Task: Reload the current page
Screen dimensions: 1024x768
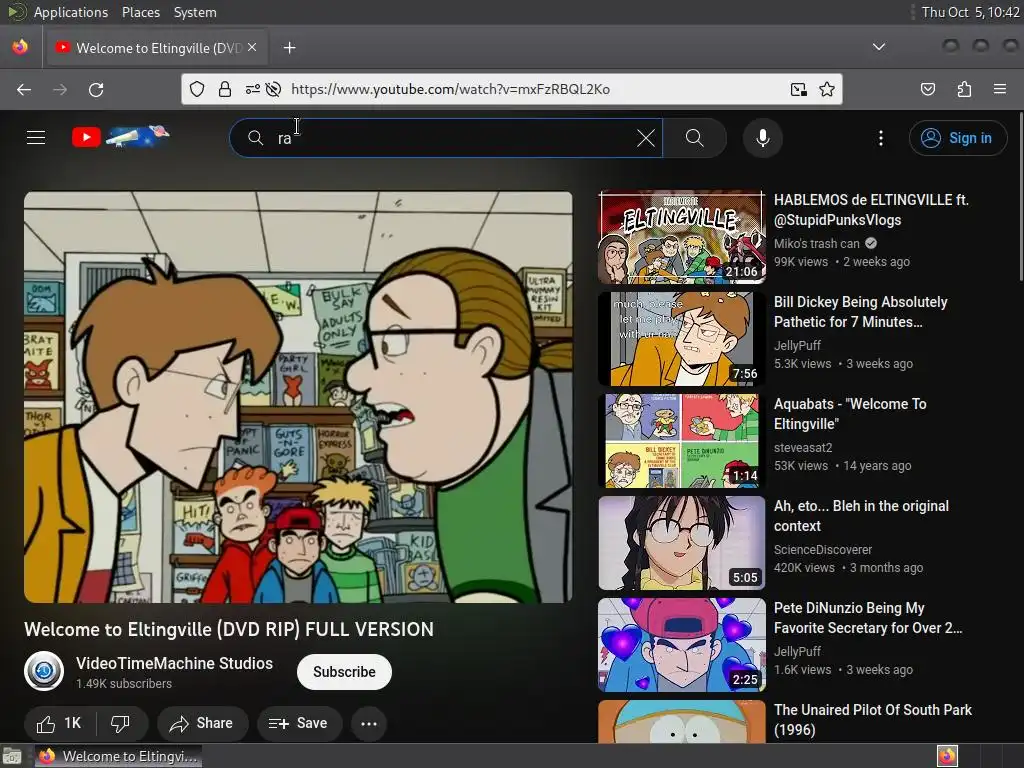Action: pos(96,89)
